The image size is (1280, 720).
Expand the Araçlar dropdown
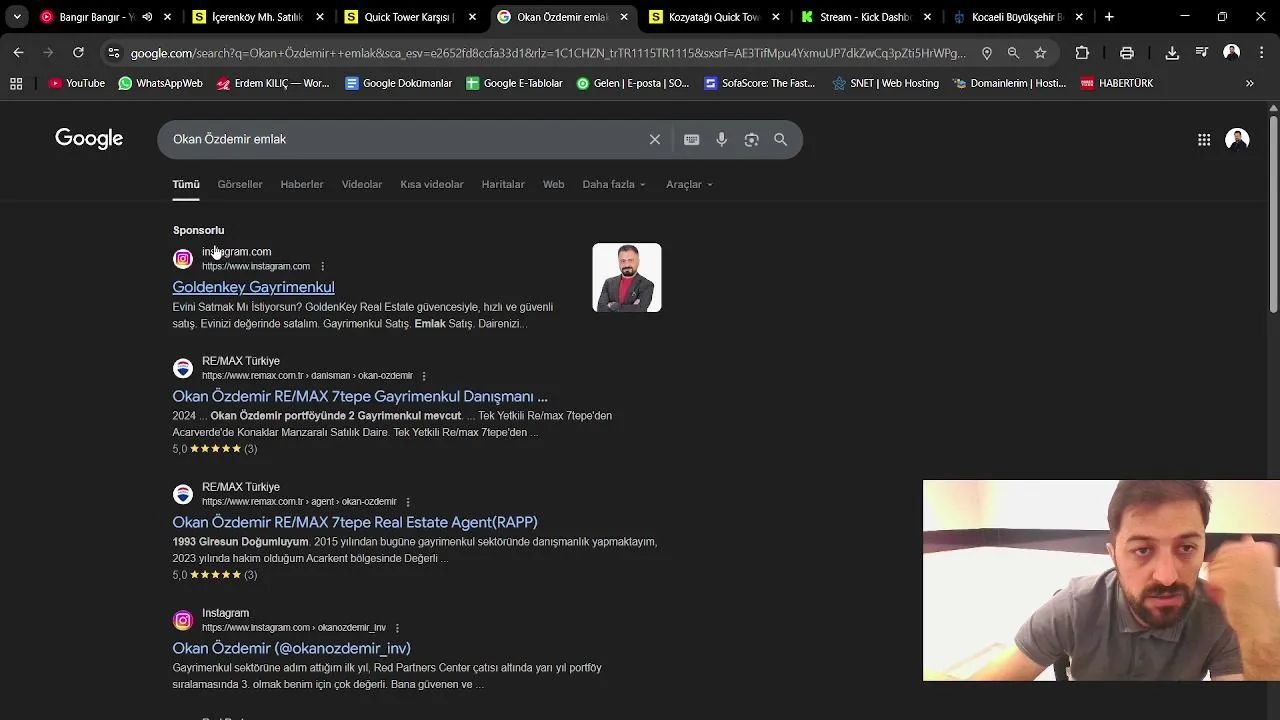tap(690, 184)
